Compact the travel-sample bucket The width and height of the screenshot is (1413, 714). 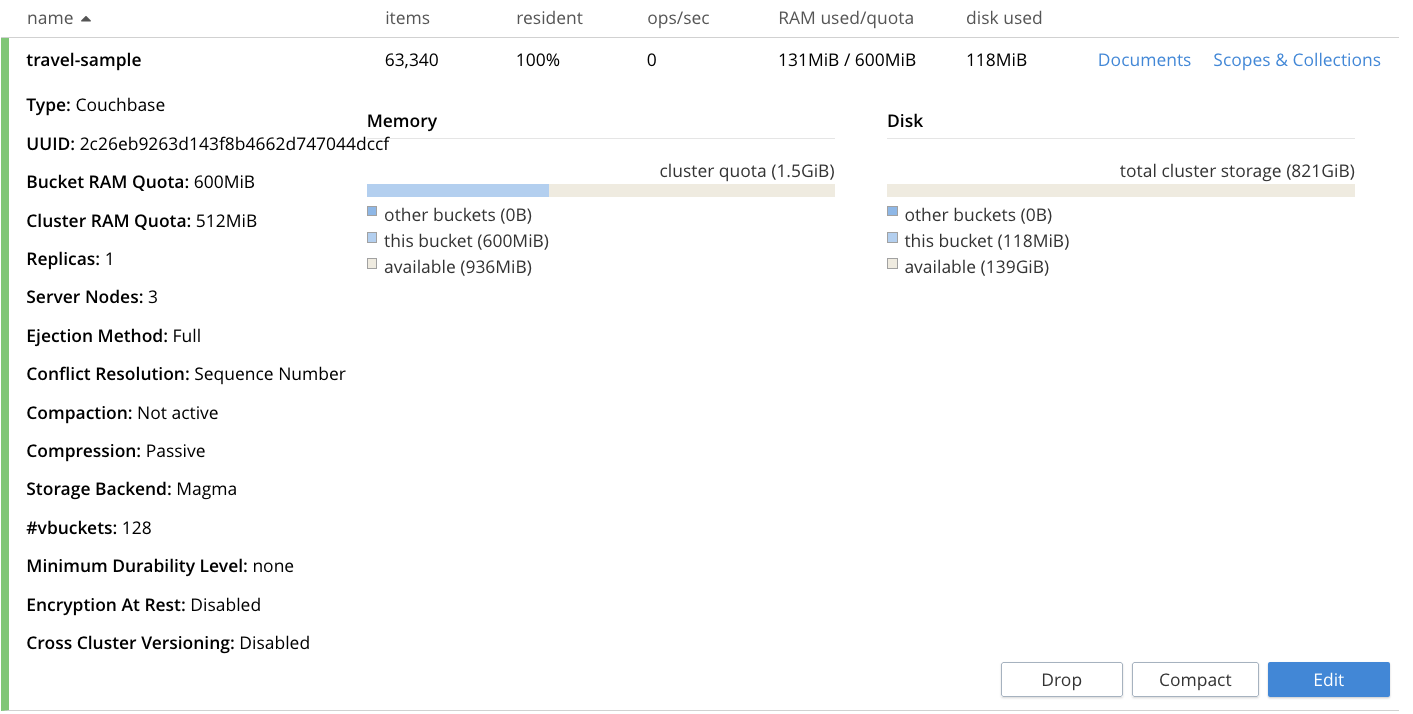tap(1195, 679)
